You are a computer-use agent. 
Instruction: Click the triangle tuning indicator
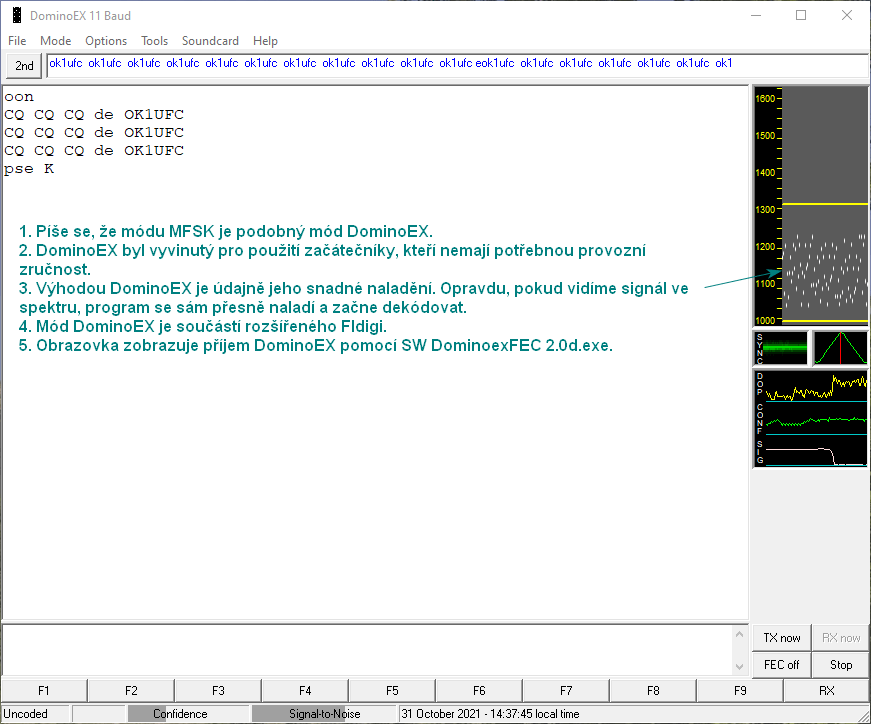click(840, 348)
